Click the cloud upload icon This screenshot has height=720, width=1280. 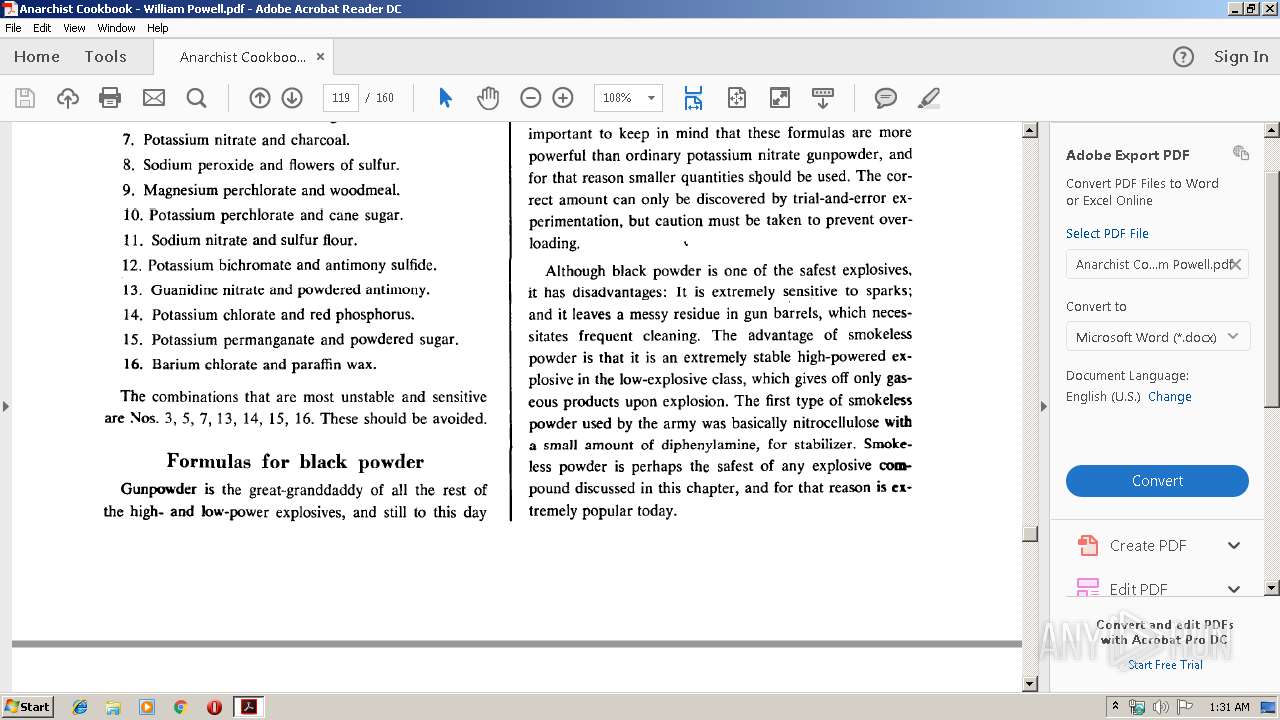68,98
